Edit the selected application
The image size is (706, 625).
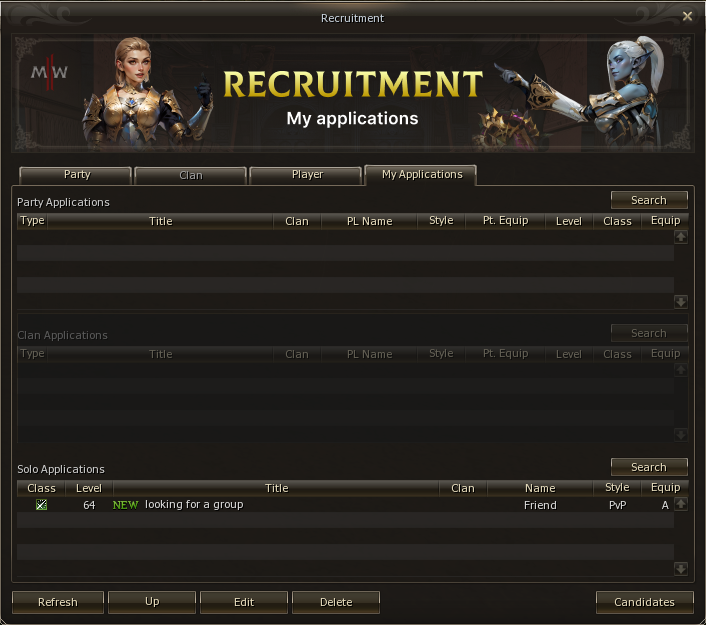(244, 602)
